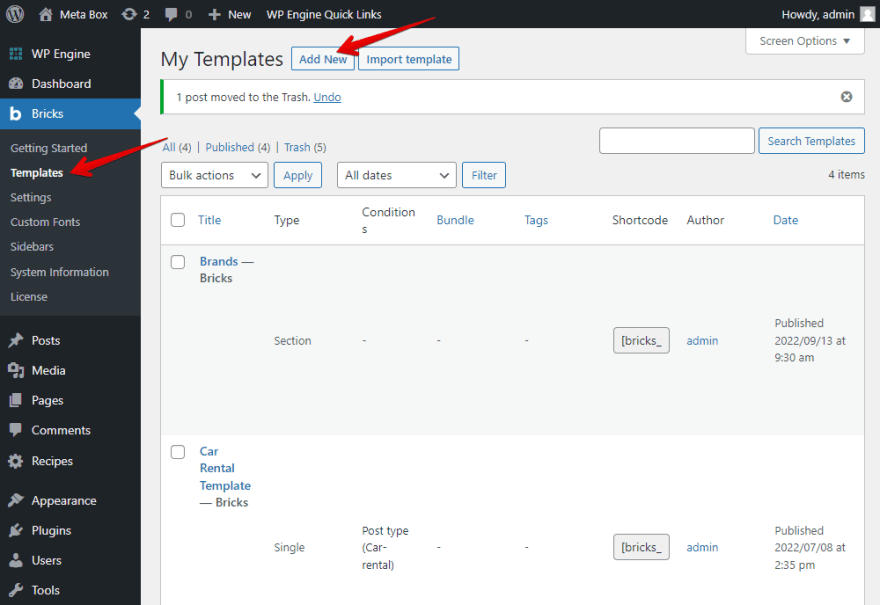This screenshot has width=880, height=605.
Task: Click the Import template button
Action: tap(409, 59)
